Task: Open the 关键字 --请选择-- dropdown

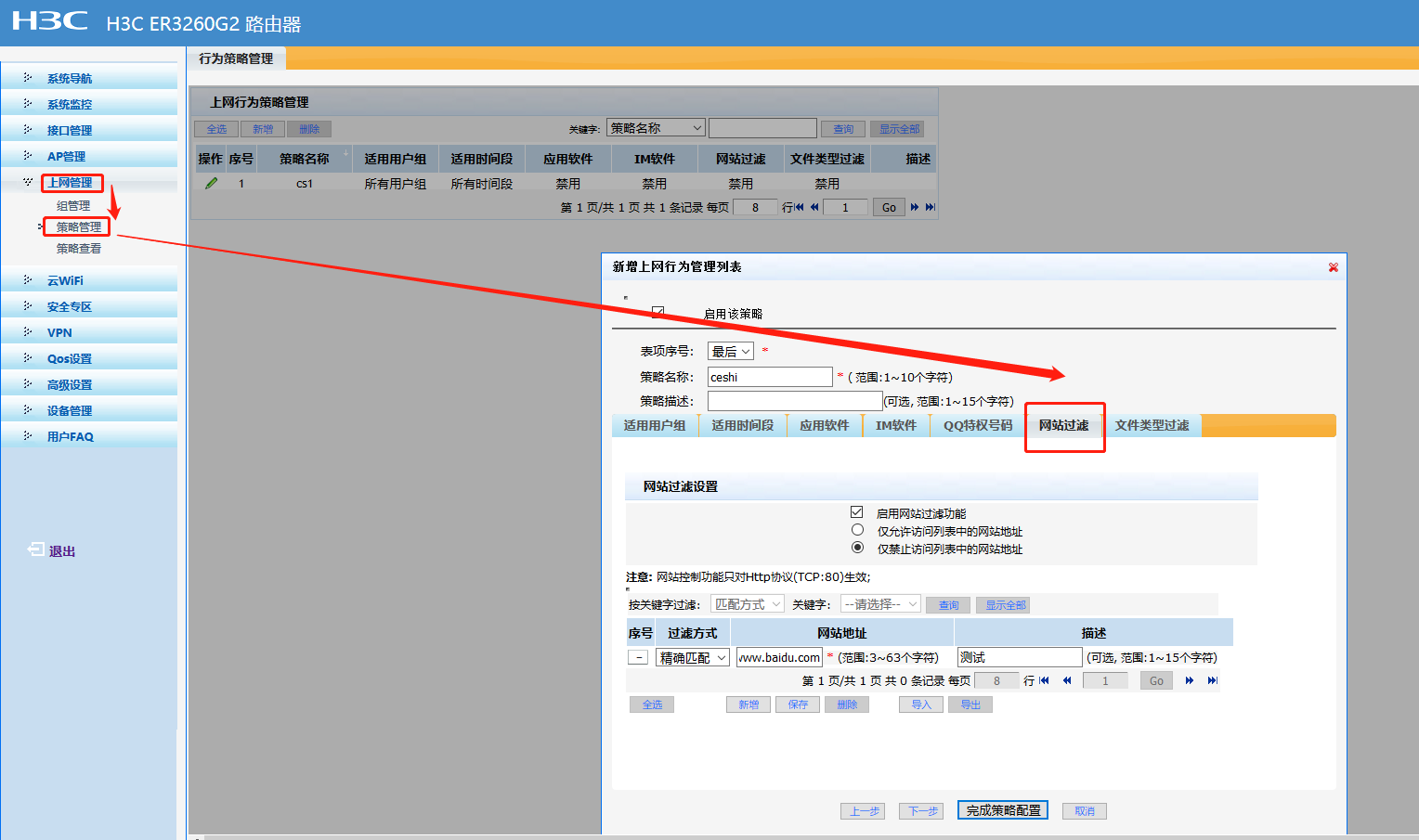Action: click(x=880, y=604)
